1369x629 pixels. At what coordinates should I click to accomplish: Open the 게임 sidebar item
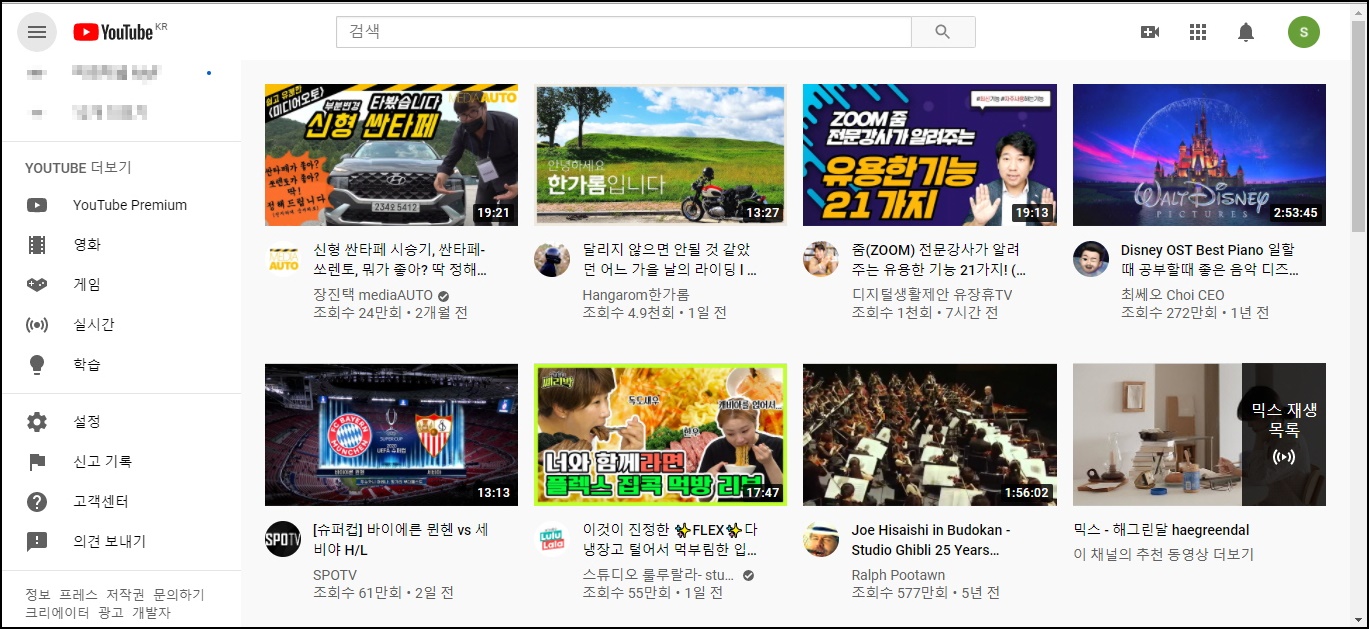[121, 285]
